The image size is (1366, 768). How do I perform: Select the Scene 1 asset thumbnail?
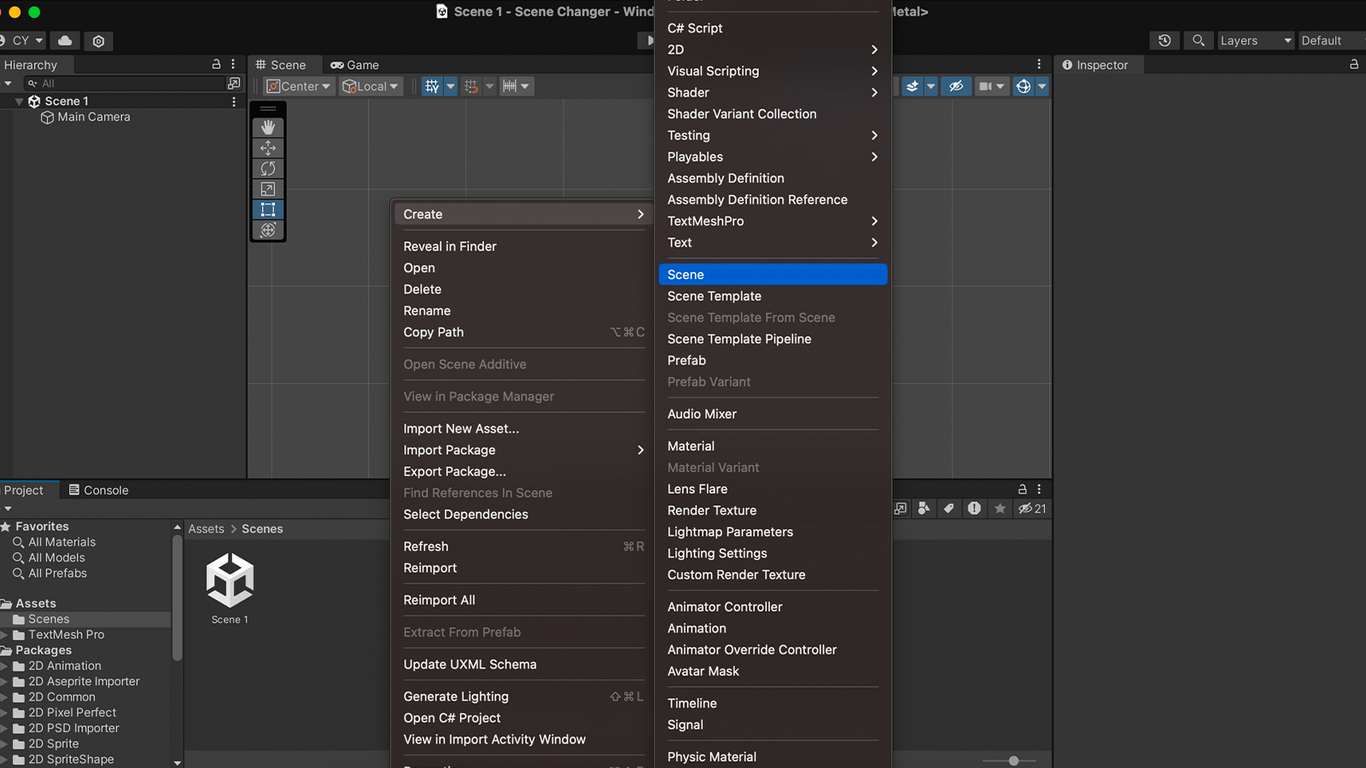(230, 582)
